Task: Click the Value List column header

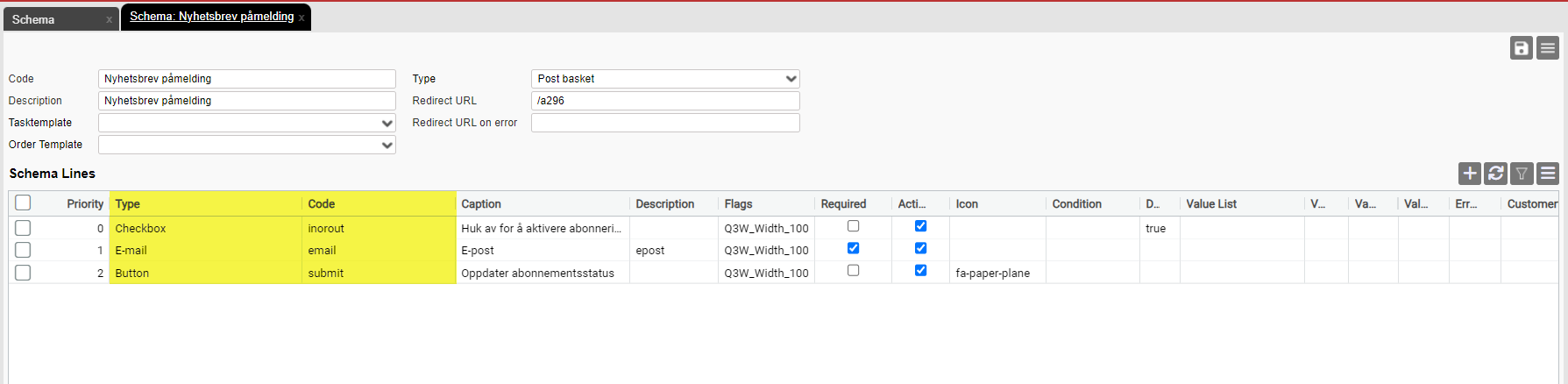Action: tap(1241, 203)
